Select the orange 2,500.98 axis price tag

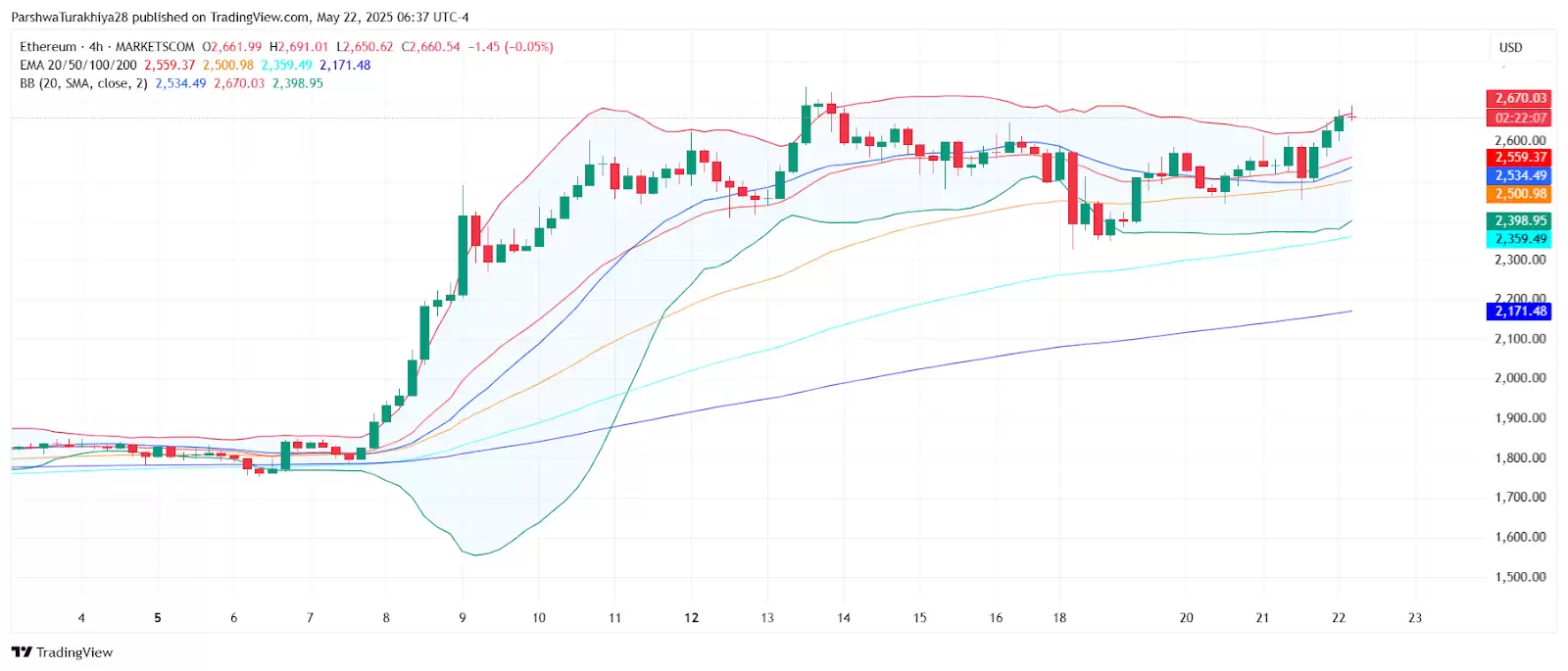[x=1520, y=194]
